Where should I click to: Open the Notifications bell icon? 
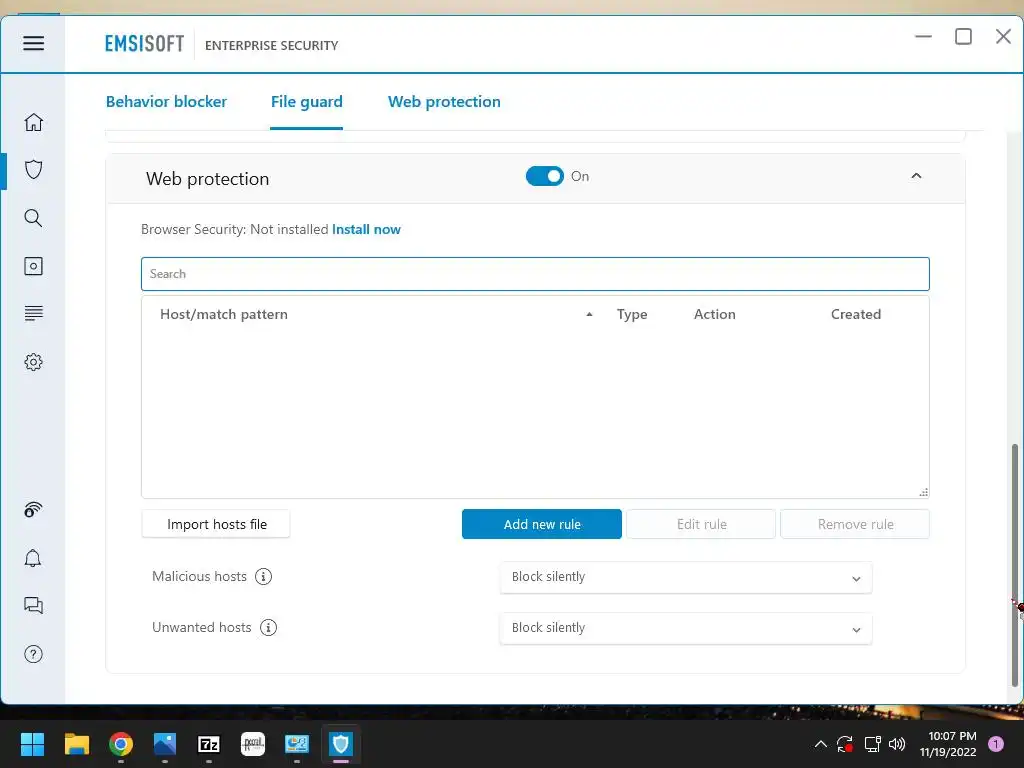pos(33,558)
